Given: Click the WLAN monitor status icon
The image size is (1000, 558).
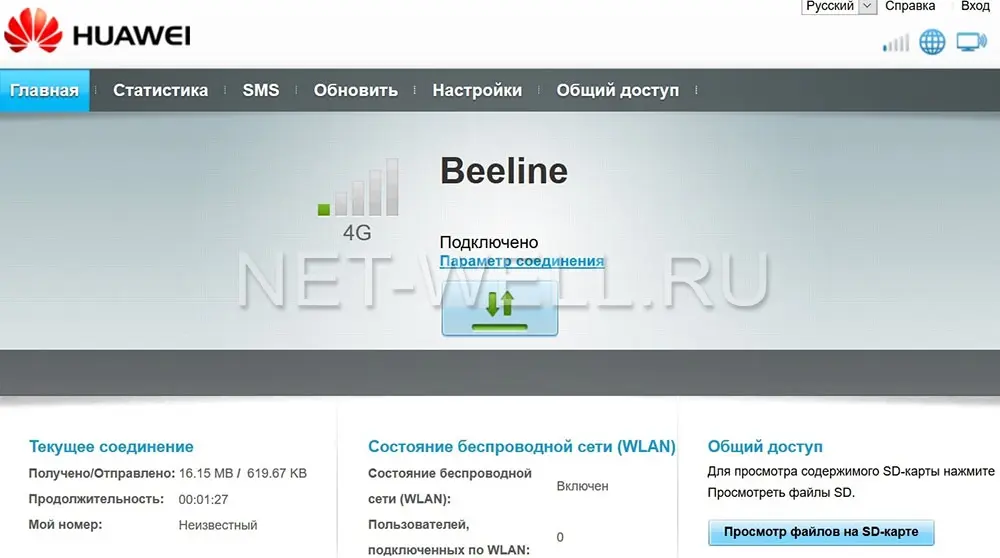Looking at the screenshot, I should 971,42.
